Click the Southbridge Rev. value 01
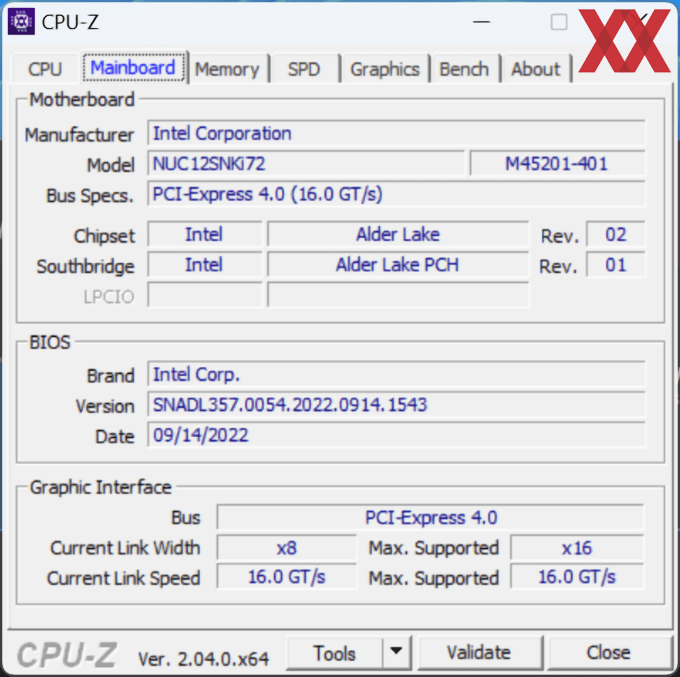680x677 pixels. 615,265
